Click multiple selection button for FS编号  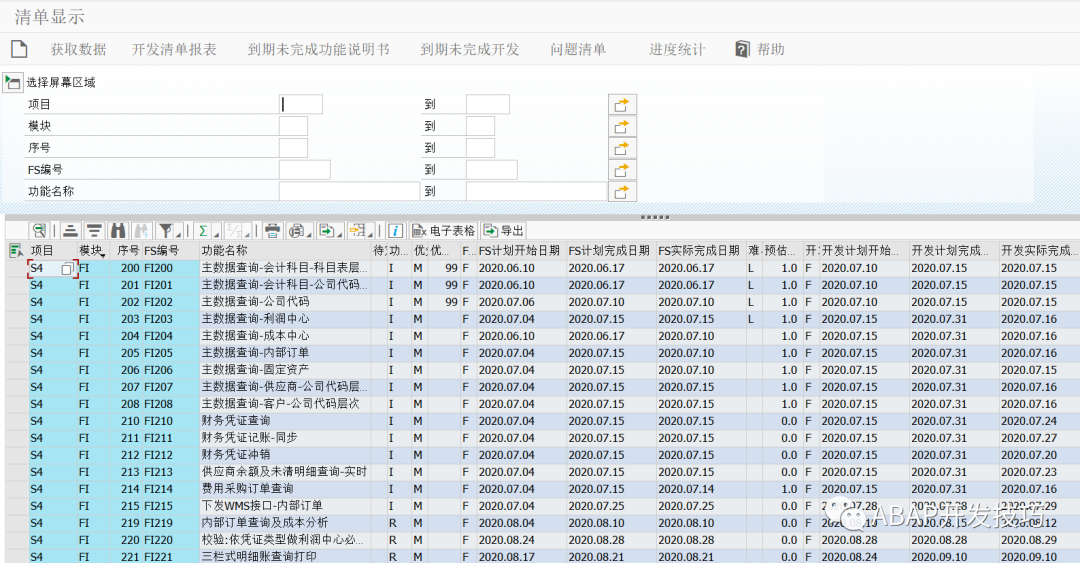(x=622, y=170)
